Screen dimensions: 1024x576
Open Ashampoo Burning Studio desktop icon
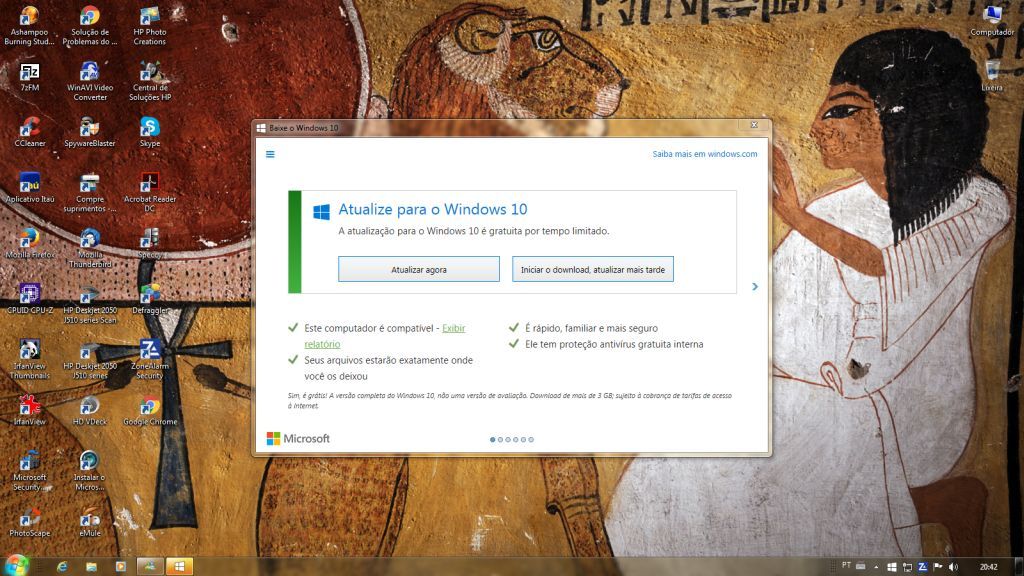tap(29, 26)
